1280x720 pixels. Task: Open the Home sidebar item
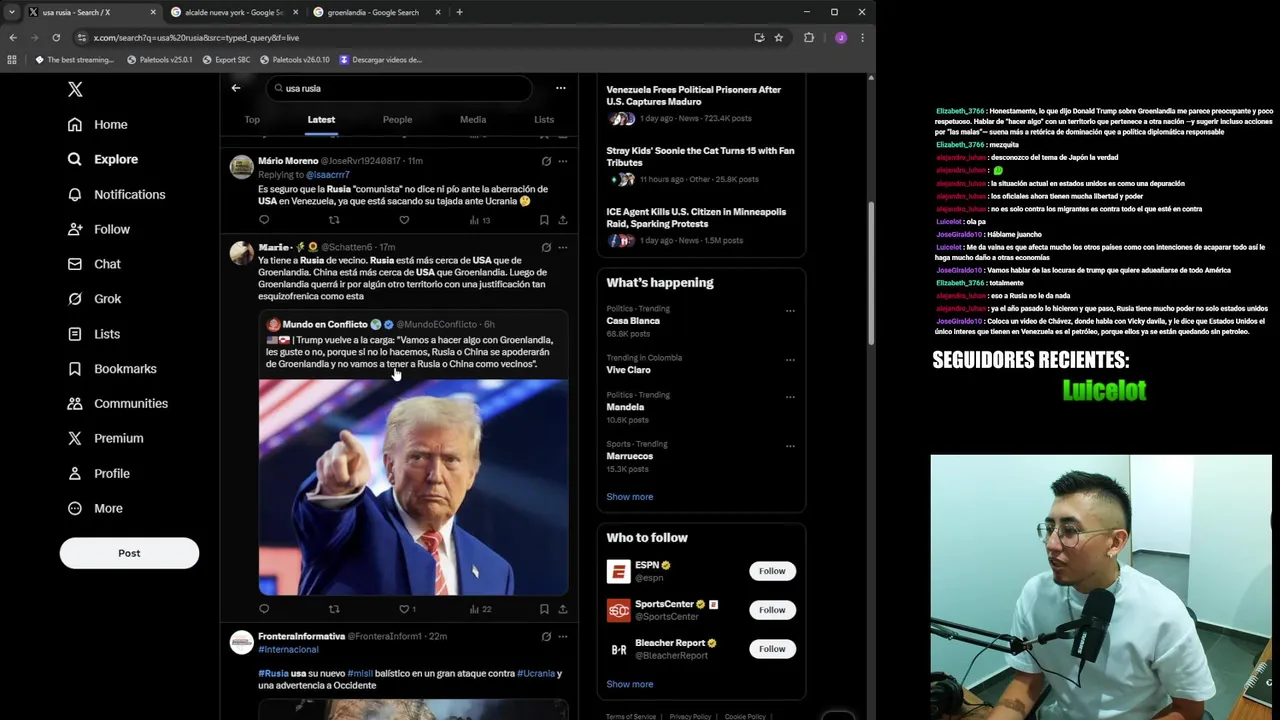click(98, 125)
